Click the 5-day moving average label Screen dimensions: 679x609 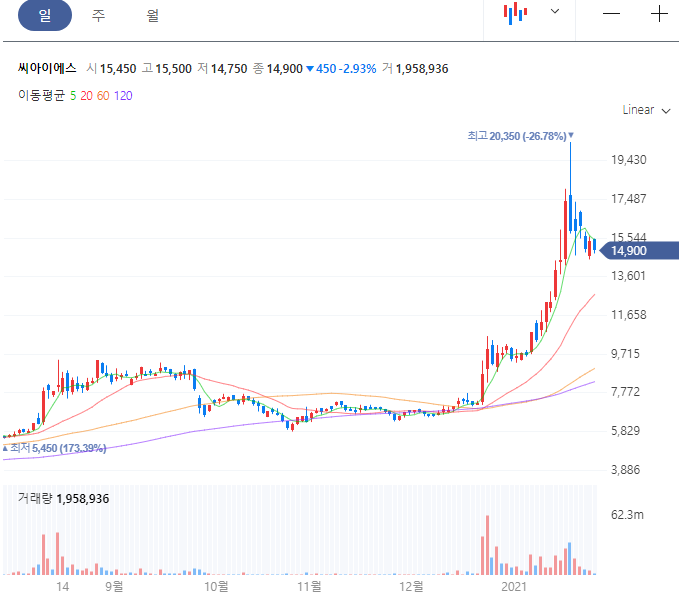[x=73, y=96]
